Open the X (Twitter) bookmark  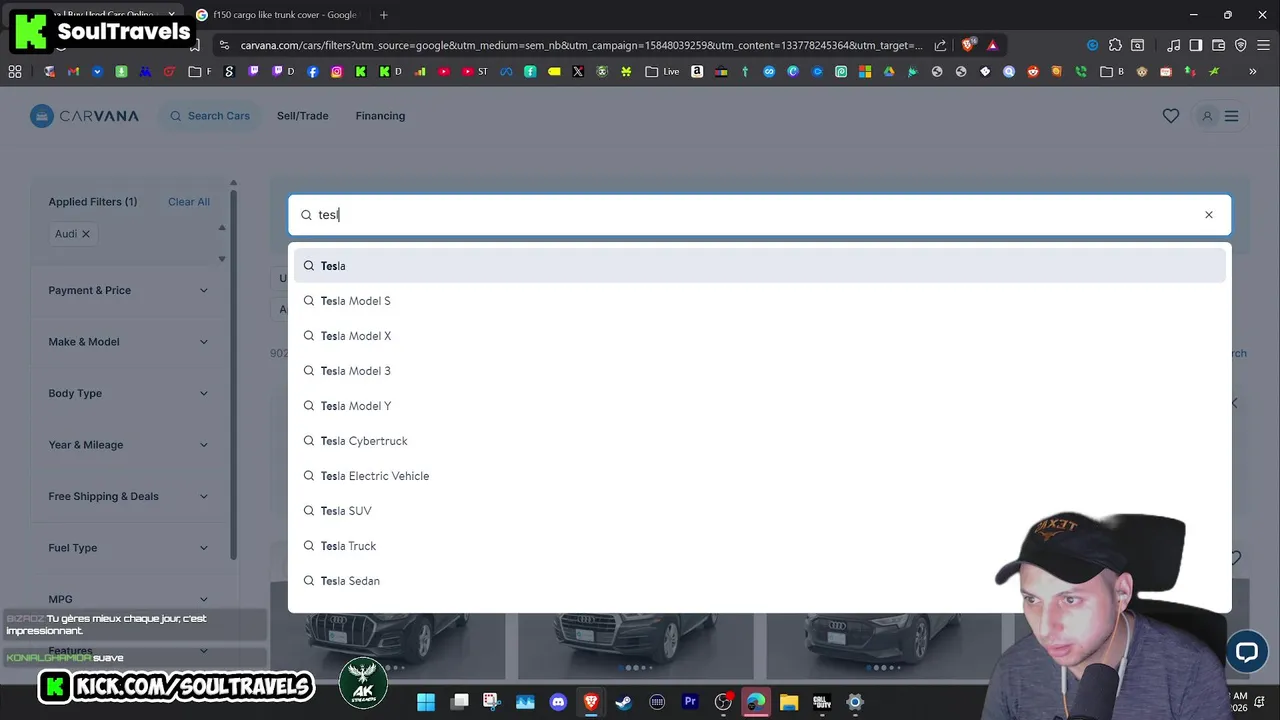[x=578, y=72]
